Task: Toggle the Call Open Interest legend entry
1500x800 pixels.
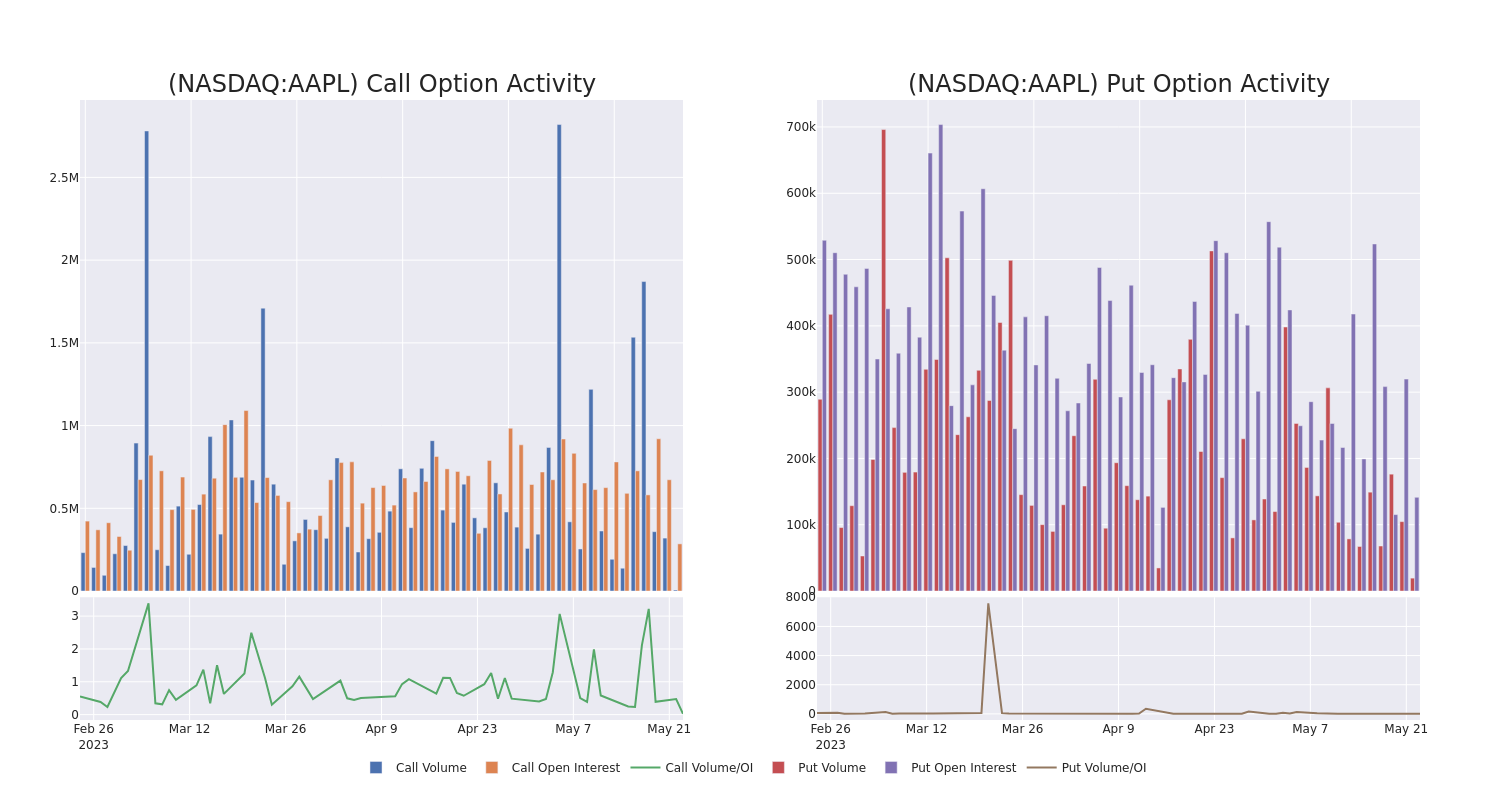Action: [553, 768]
